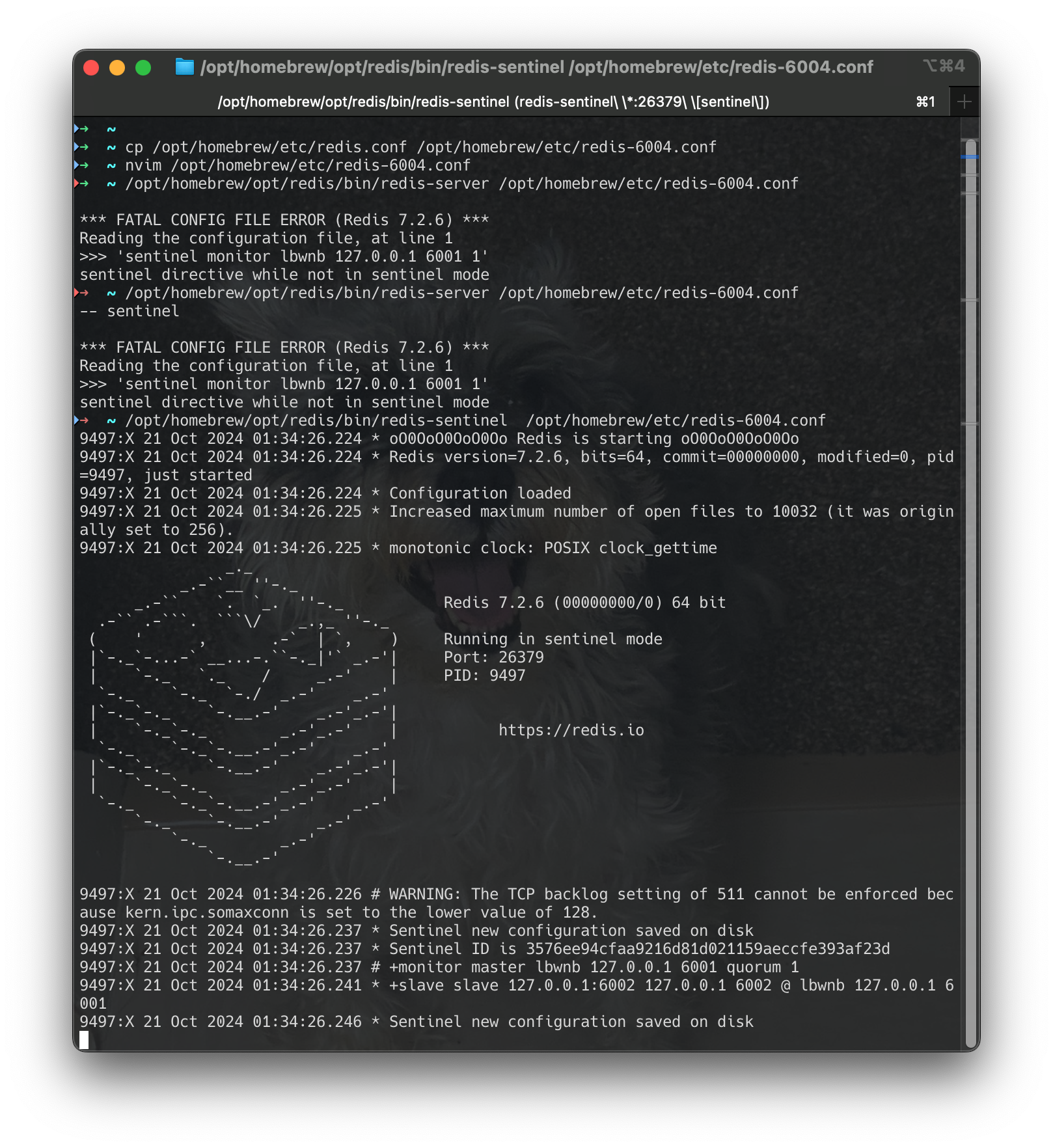Open a new tab with the plus button
Viewport: 1053px width, 1148px height.
pyautogui.click(x=964, y=102)
